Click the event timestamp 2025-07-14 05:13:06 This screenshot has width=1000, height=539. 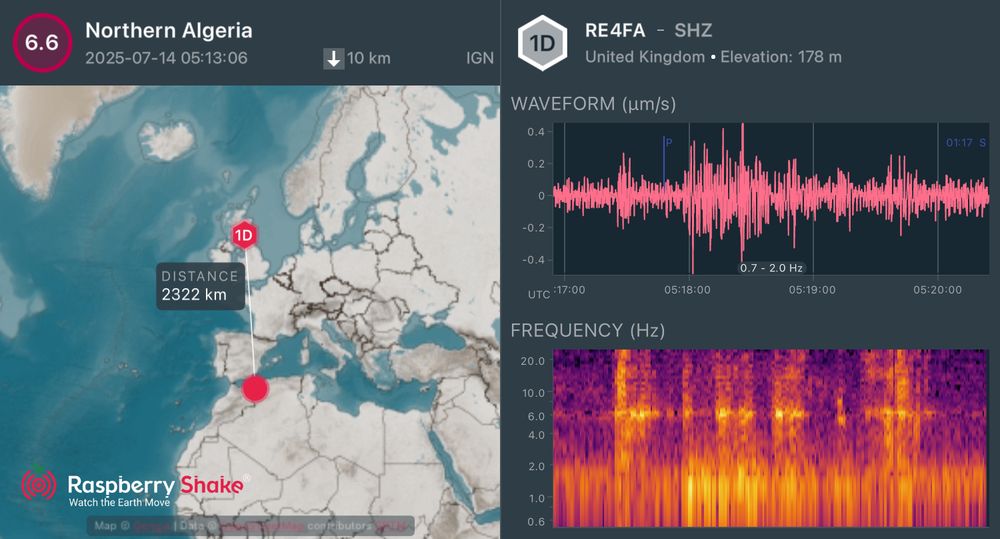pos(166,58)
